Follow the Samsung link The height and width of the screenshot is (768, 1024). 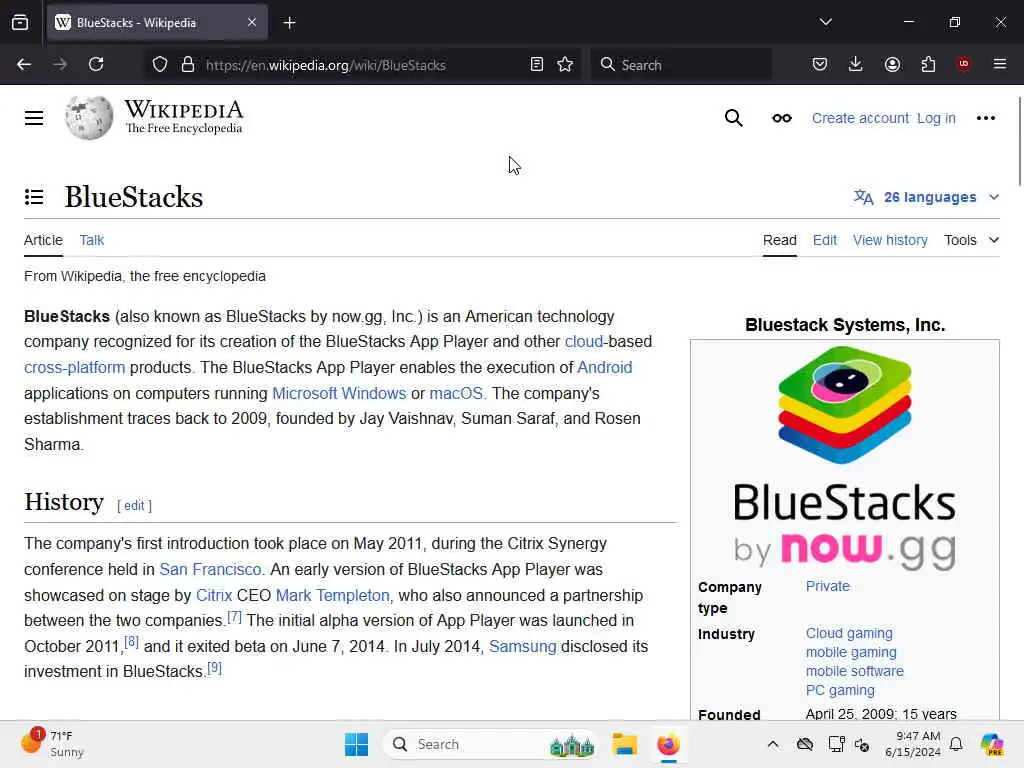(x=522, y=647)
